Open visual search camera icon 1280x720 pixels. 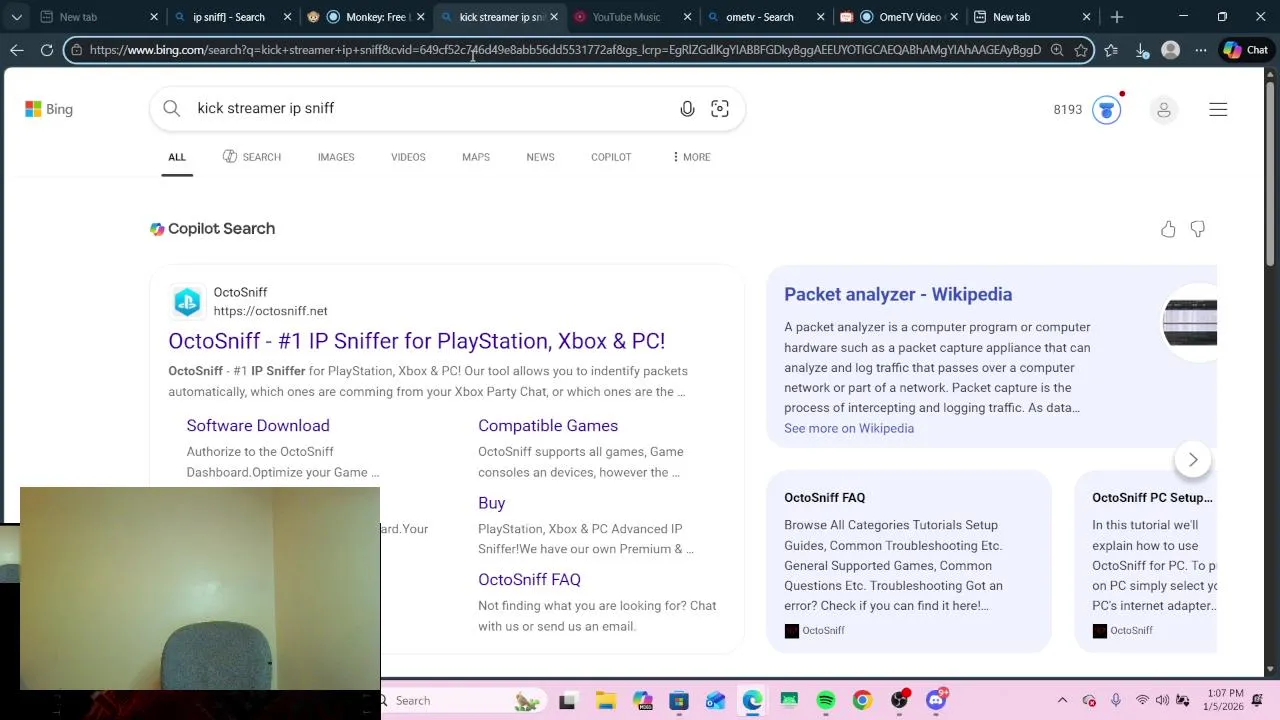[720, 109]
